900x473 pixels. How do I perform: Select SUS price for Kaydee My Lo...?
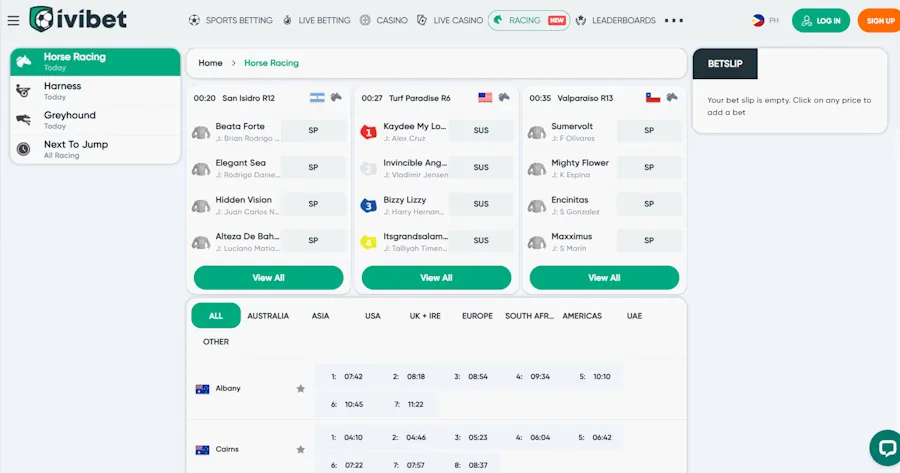481,131
